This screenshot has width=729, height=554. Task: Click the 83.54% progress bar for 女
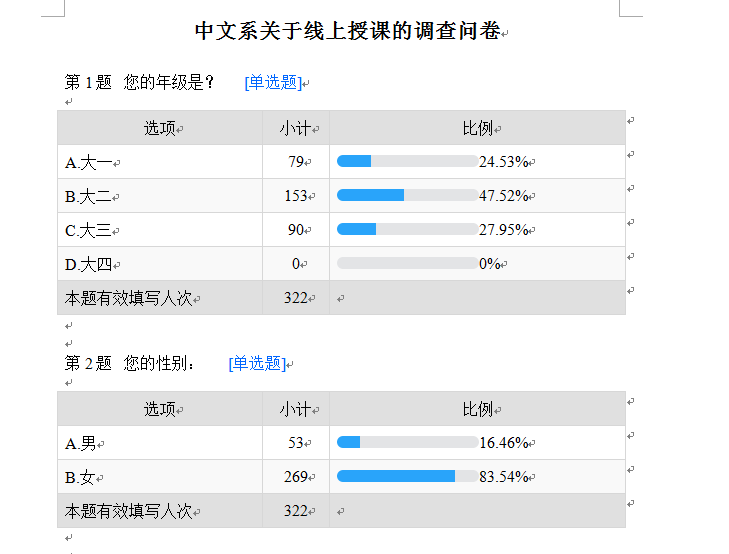[x=407, y=476]
